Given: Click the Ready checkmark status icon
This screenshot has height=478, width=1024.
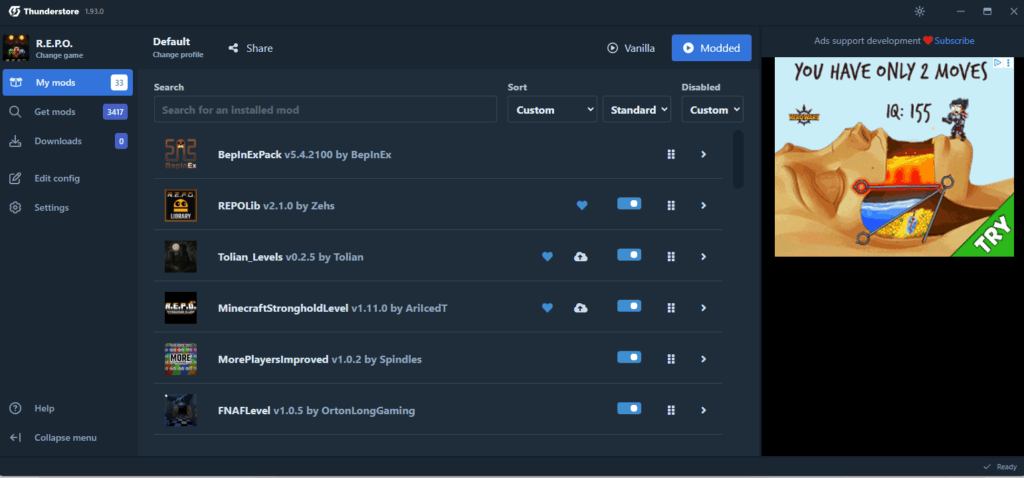Looking at the screenshot, I should (987, 467).
